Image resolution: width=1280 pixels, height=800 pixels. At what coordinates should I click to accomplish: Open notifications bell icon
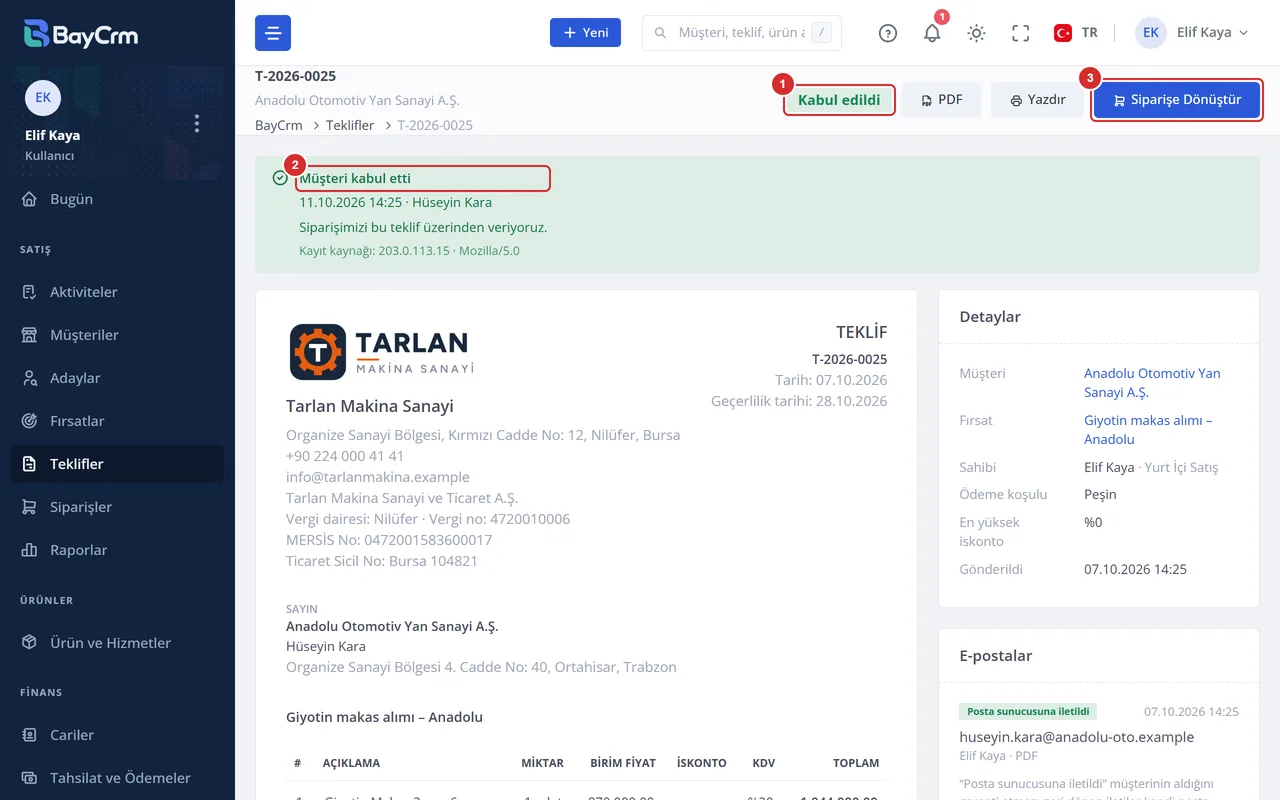pos(932,33)
